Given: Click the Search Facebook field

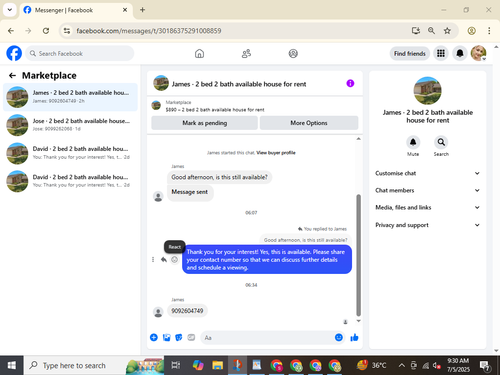Looking at the screenshot, I should 80,53.
